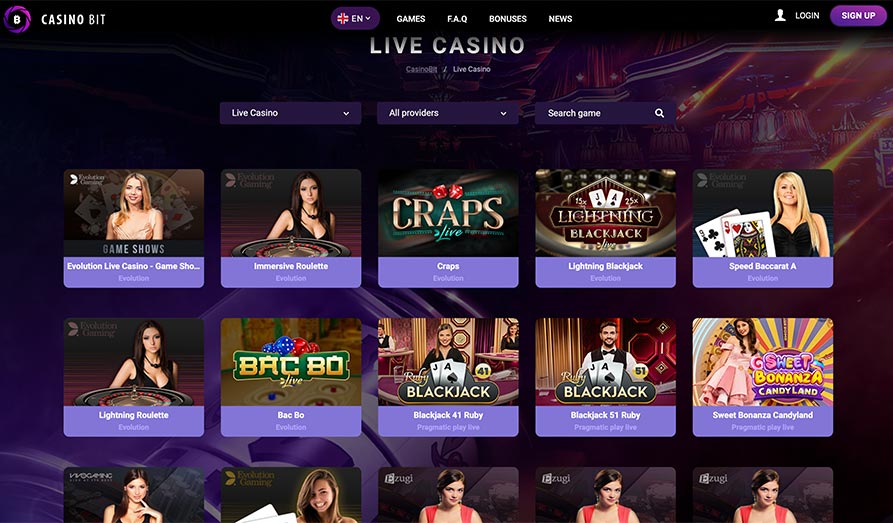Image resolution: width=893 pixels, height=523 pixels.
Task: Open the Immersive Roulette game tile
Action: tap(291, 228)
